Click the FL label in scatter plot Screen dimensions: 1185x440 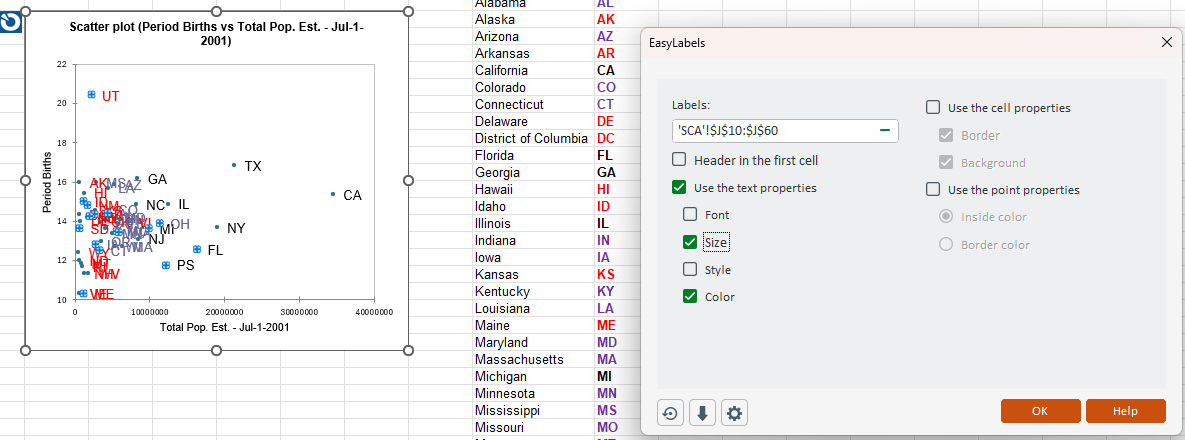215,250
